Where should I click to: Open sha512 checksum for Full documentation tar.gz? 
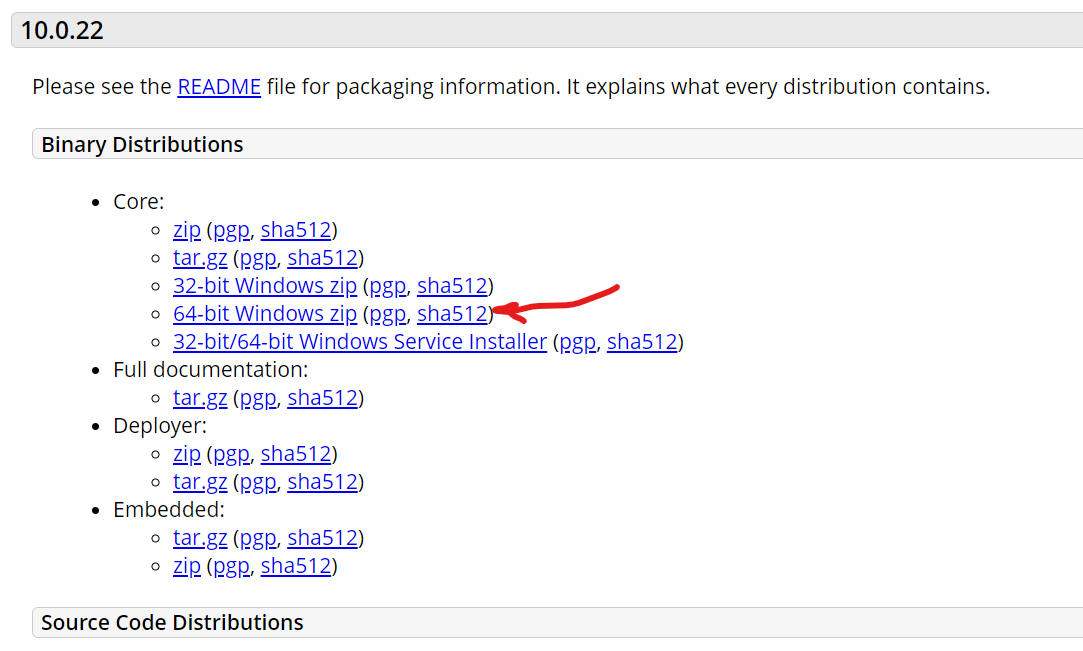click(322, 398)
